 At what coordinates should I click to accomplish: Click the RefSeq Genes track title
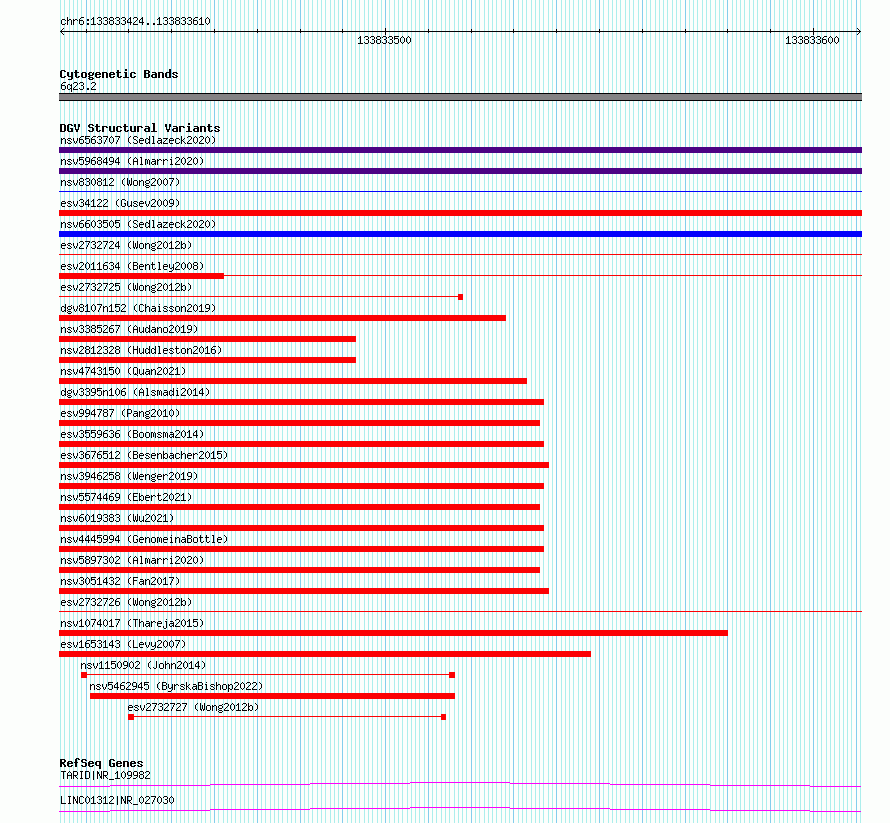coord(101,763)
